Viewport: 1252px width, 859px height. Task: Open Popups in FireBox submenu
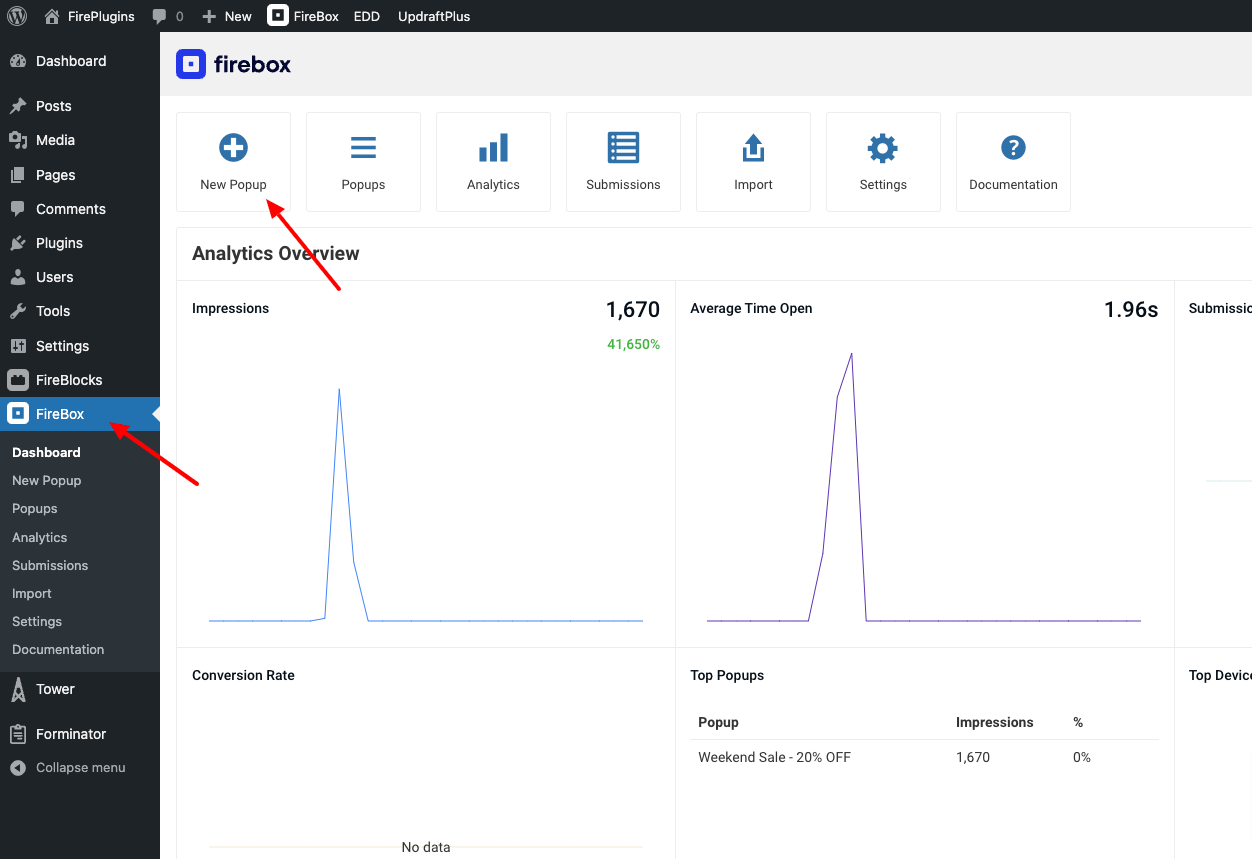point(35,508)
